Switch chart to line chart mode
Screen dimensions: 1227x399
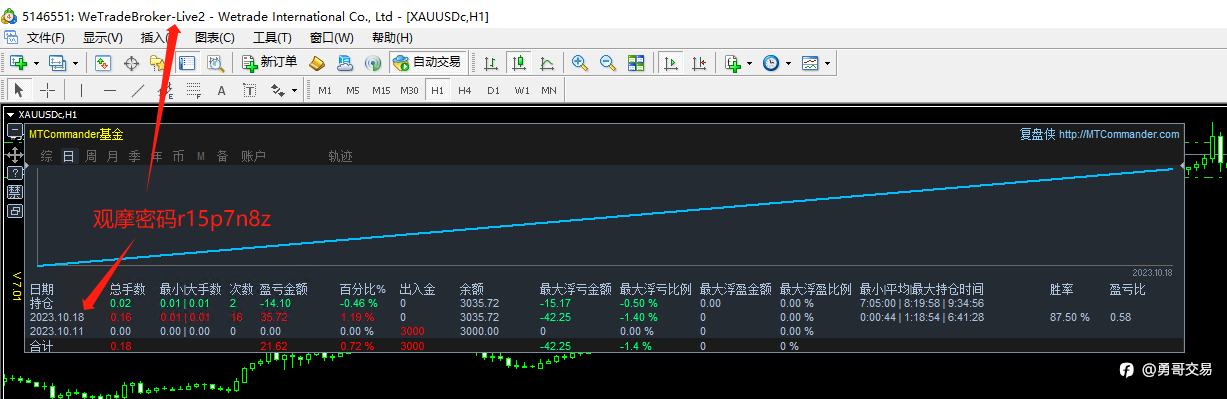547,62
